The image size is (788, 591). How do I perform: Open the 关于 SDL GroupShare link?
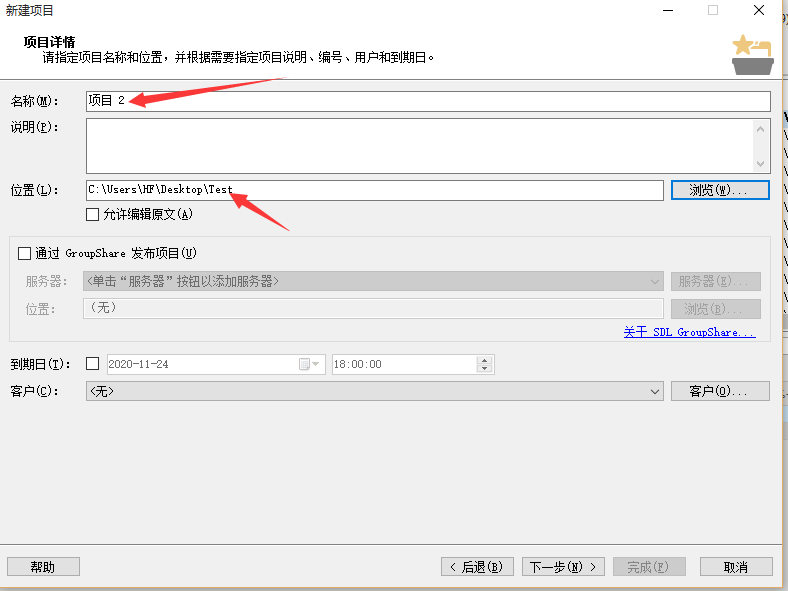[689, 332]
